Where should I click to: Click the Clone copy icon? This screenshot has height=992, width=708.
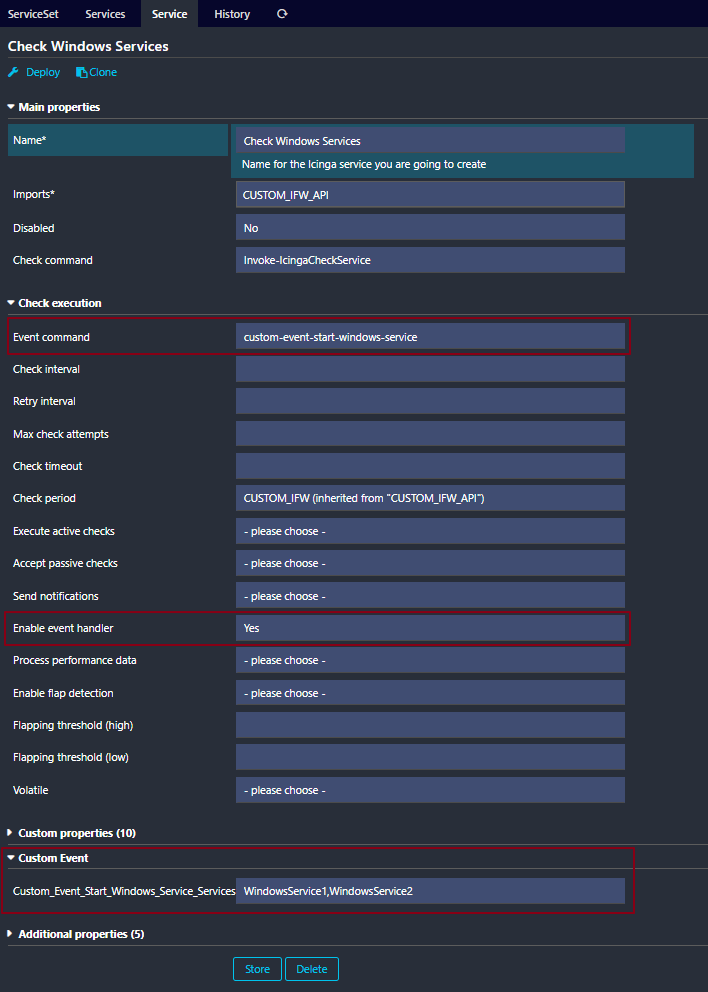pyautogui.click(x=81, y=72)
